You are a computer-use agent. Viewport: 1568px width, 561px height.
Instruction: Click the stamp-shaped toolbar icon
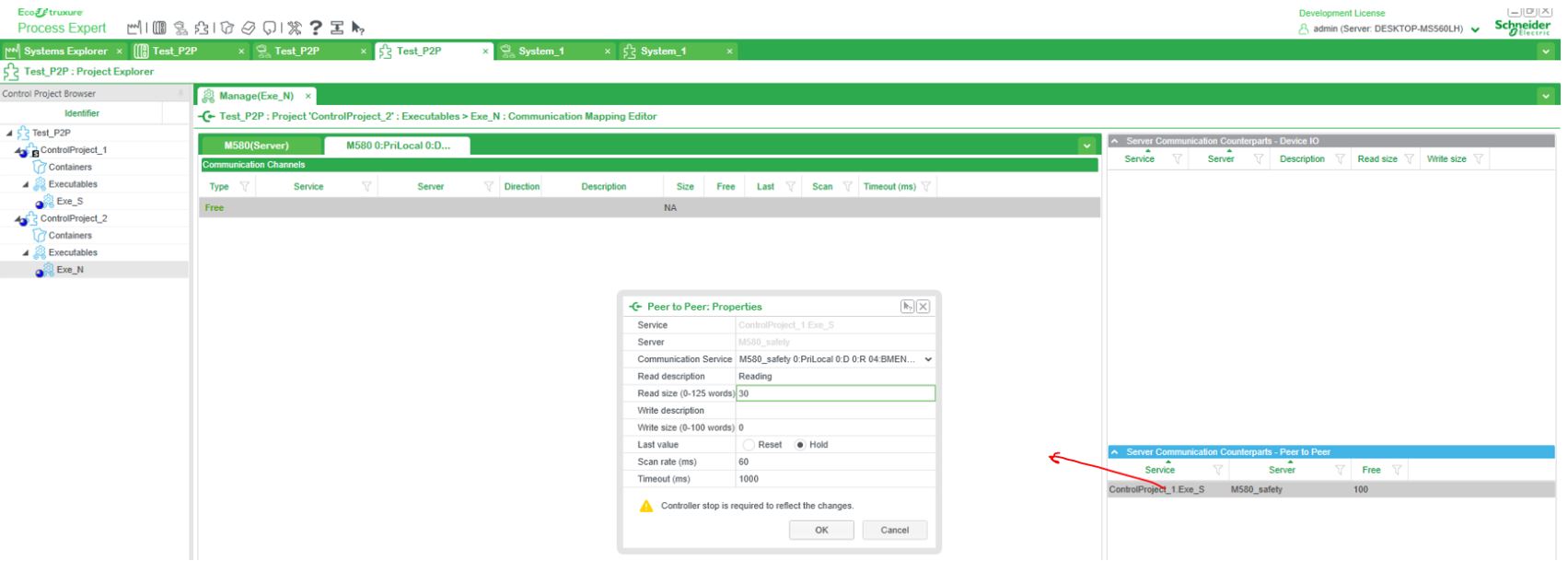[337, 28]
